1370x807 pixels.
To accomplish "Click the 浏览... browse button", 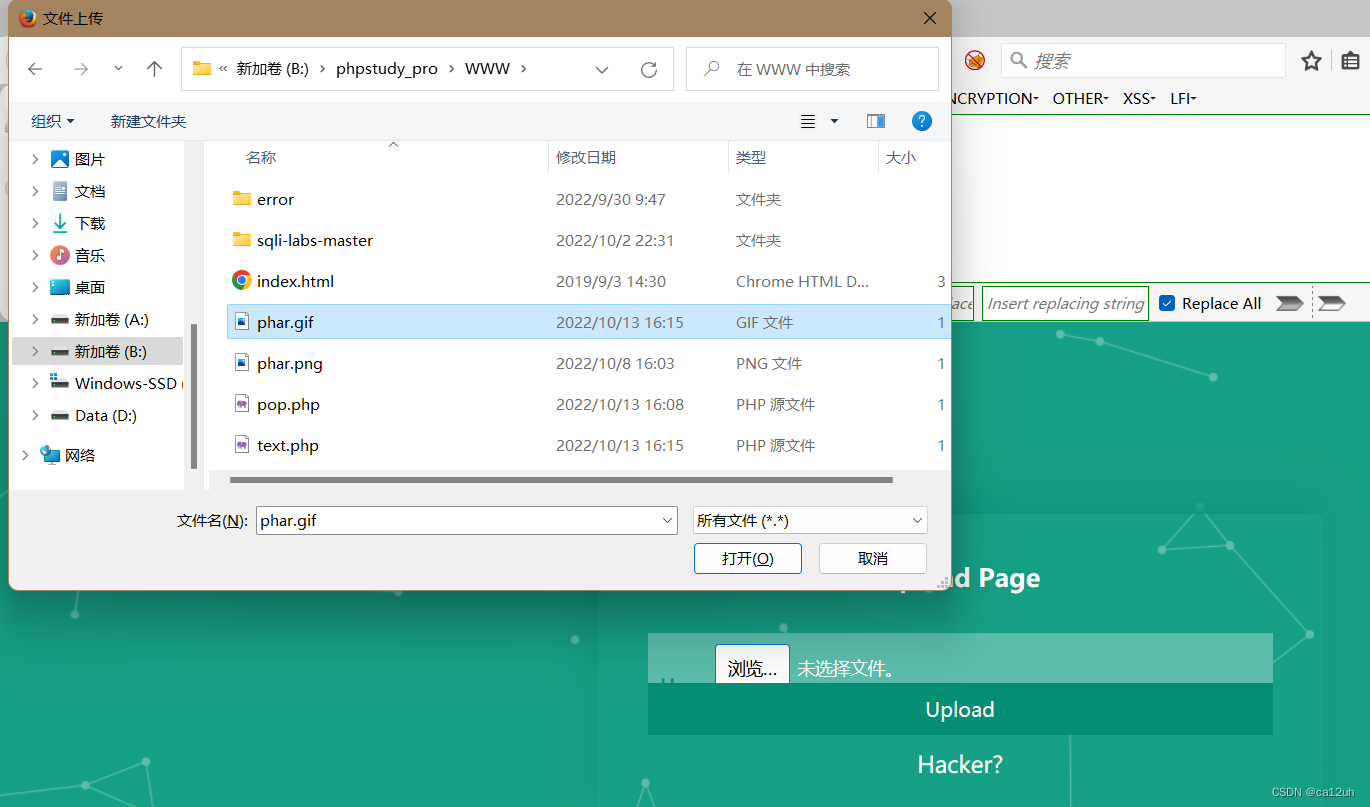I will 752,666.
